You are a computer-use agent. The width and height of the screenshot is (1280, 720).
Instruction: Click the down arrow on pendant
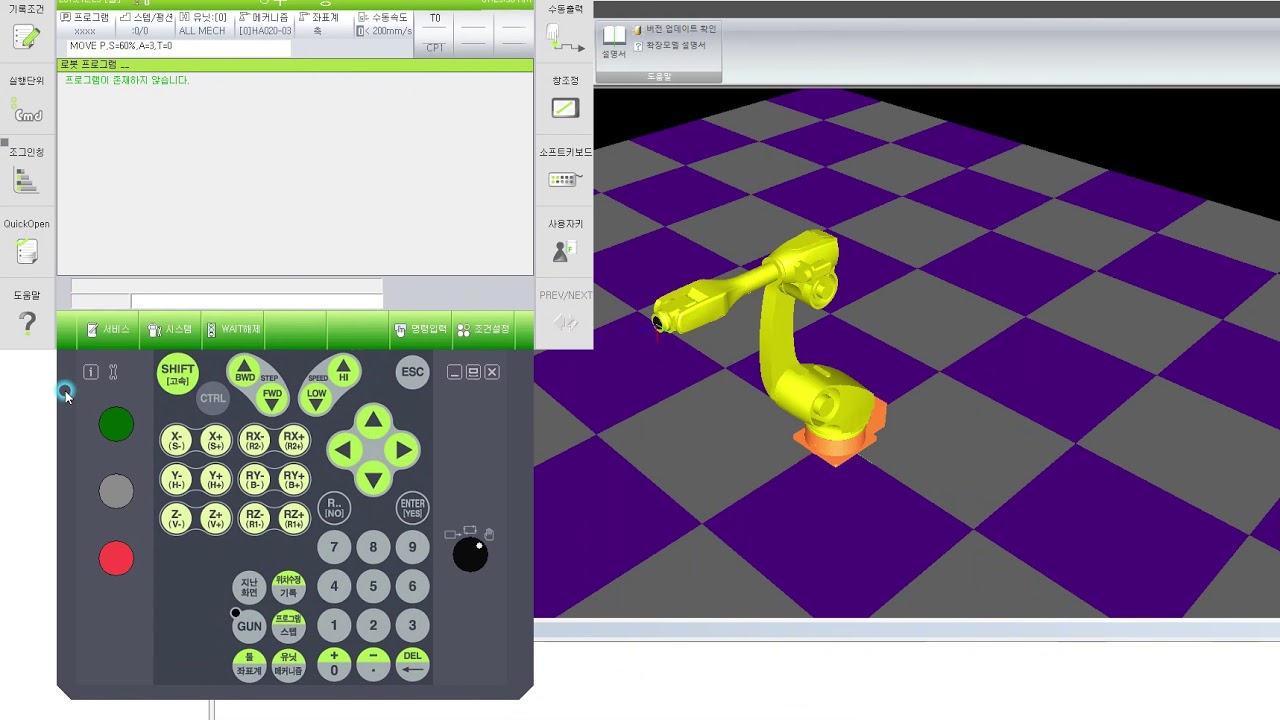point(373,480)
